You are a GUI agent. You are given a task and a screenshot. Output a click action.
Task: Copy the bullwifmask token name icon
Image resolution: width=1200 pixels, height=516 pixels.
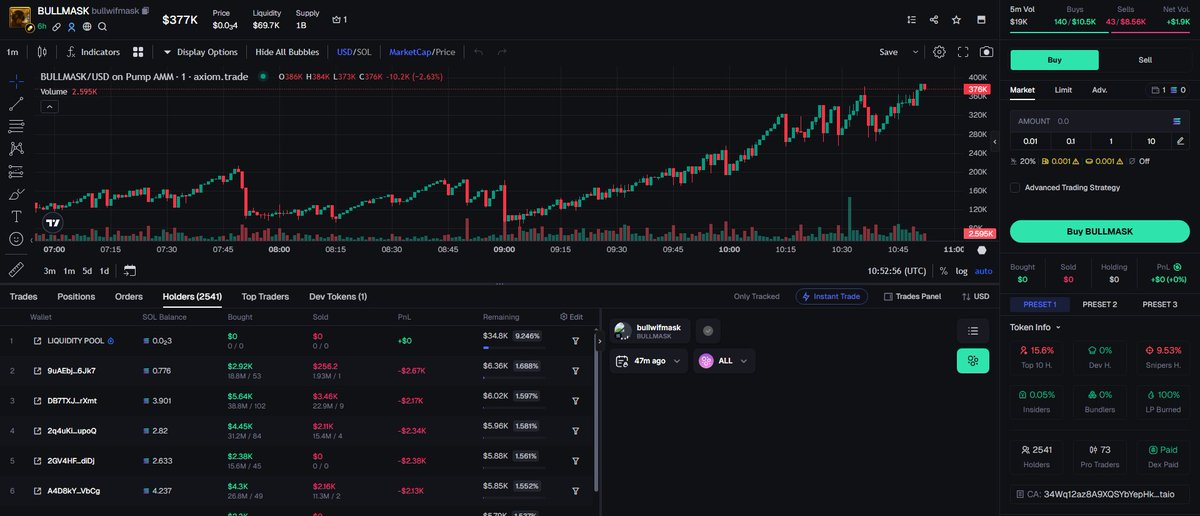pyautogui.click(x=146, y=11)
